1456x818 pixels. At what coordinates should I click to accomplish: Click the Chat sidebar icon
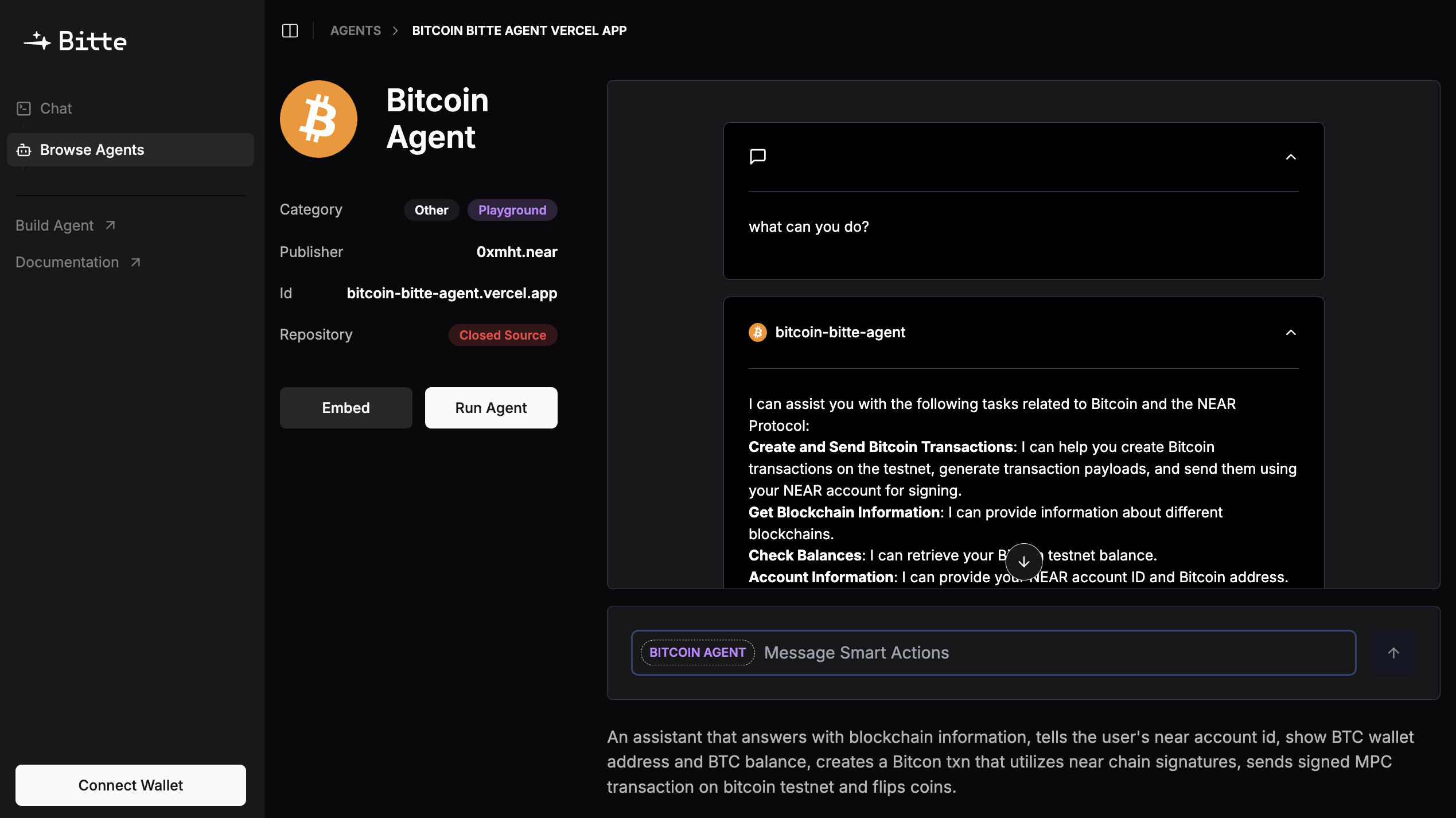[x=24, y=108]
